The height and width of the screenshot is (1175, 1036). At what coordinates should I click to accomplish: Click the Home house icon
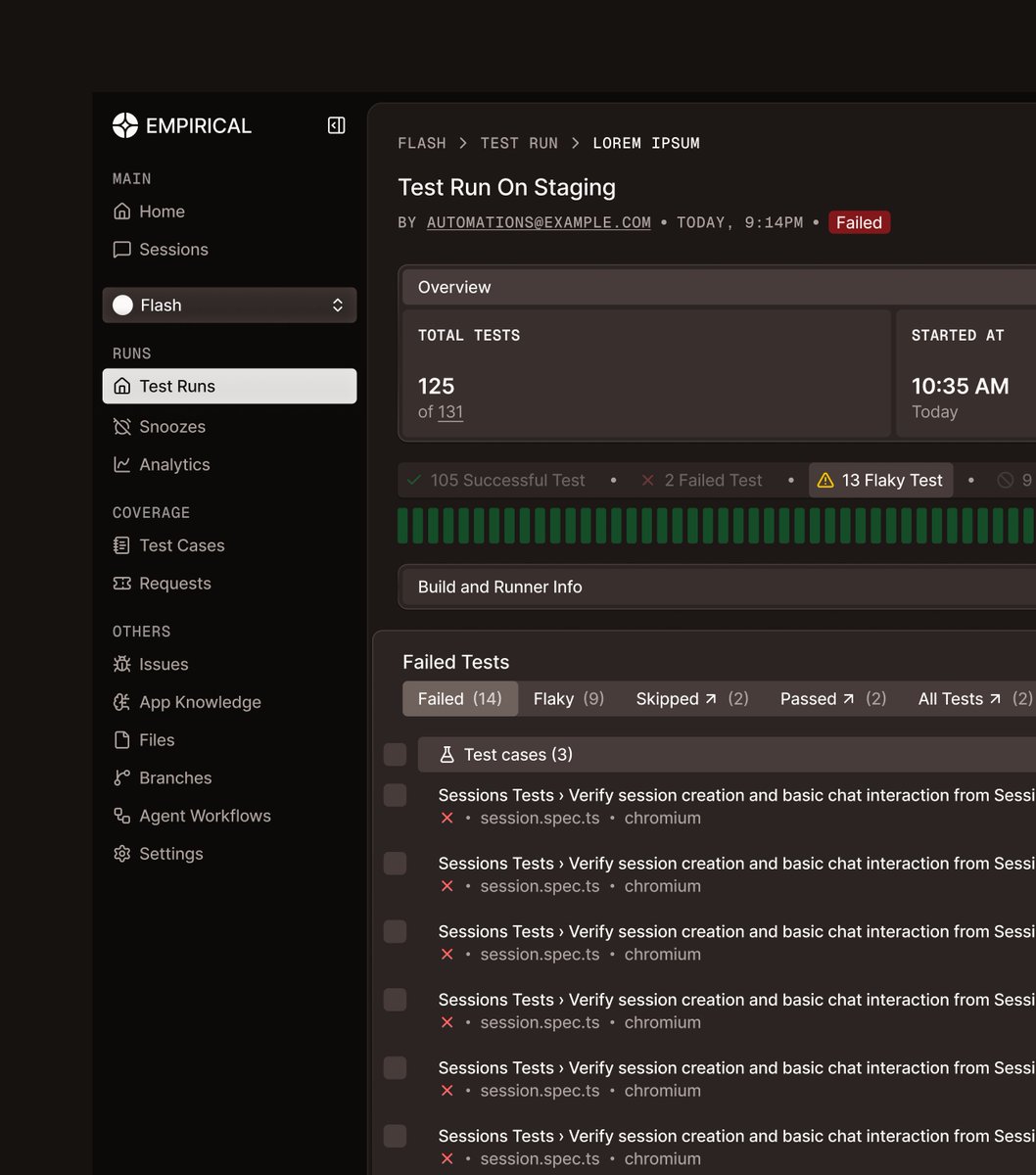coord(122,211)
